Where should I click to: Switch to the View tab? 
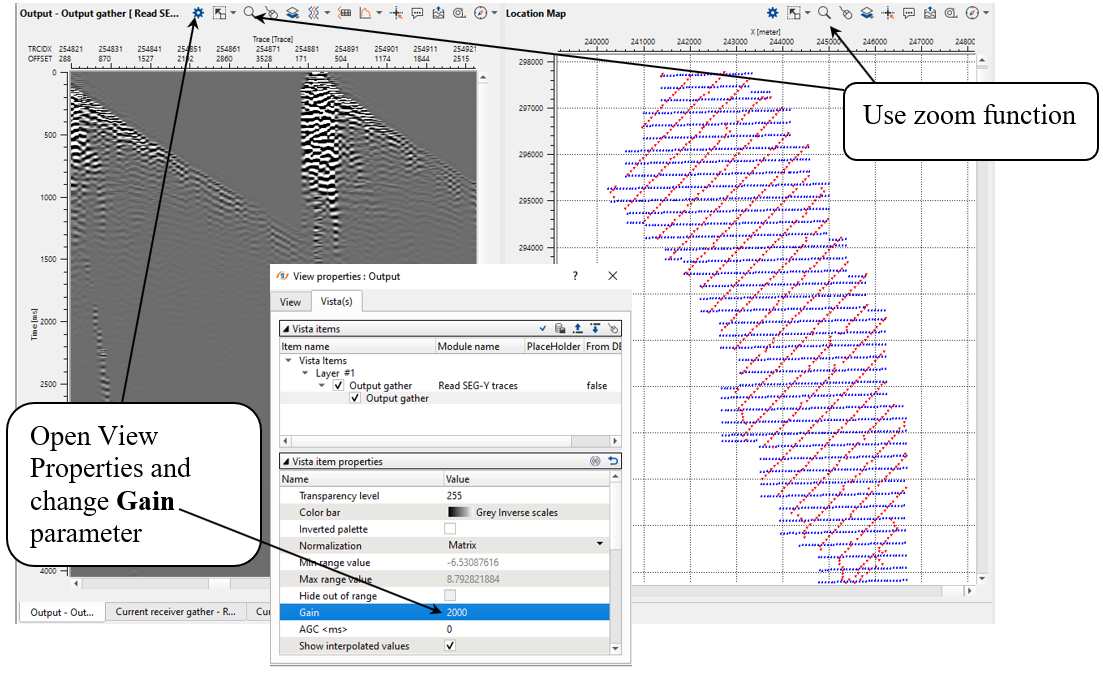[x=290, y=301]
